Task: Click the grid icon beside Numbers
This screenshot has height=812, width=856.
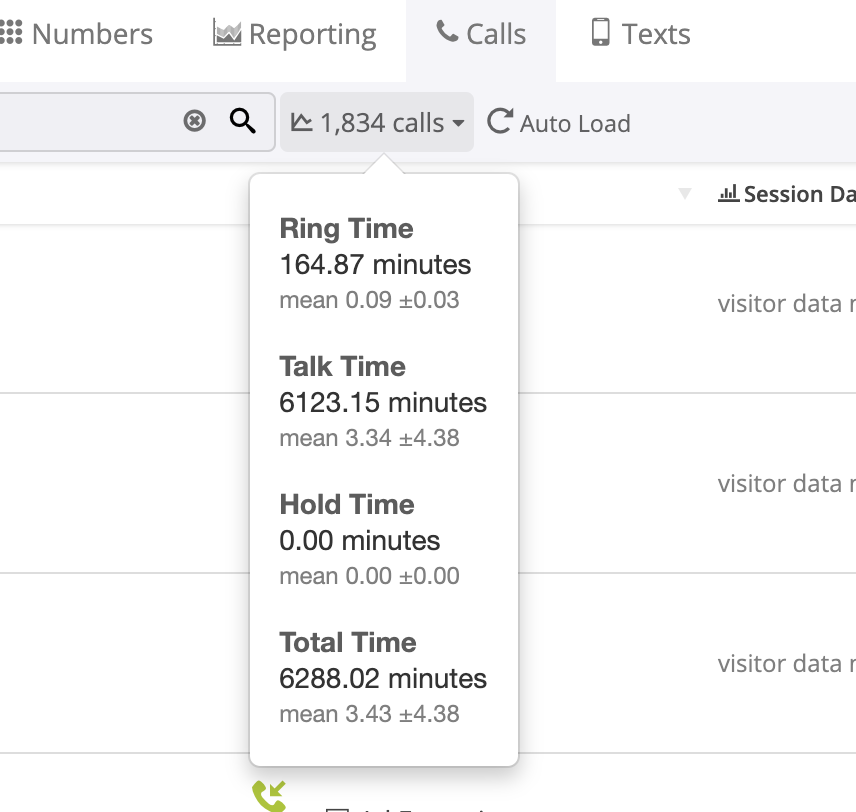Action: tap(11, 33)
